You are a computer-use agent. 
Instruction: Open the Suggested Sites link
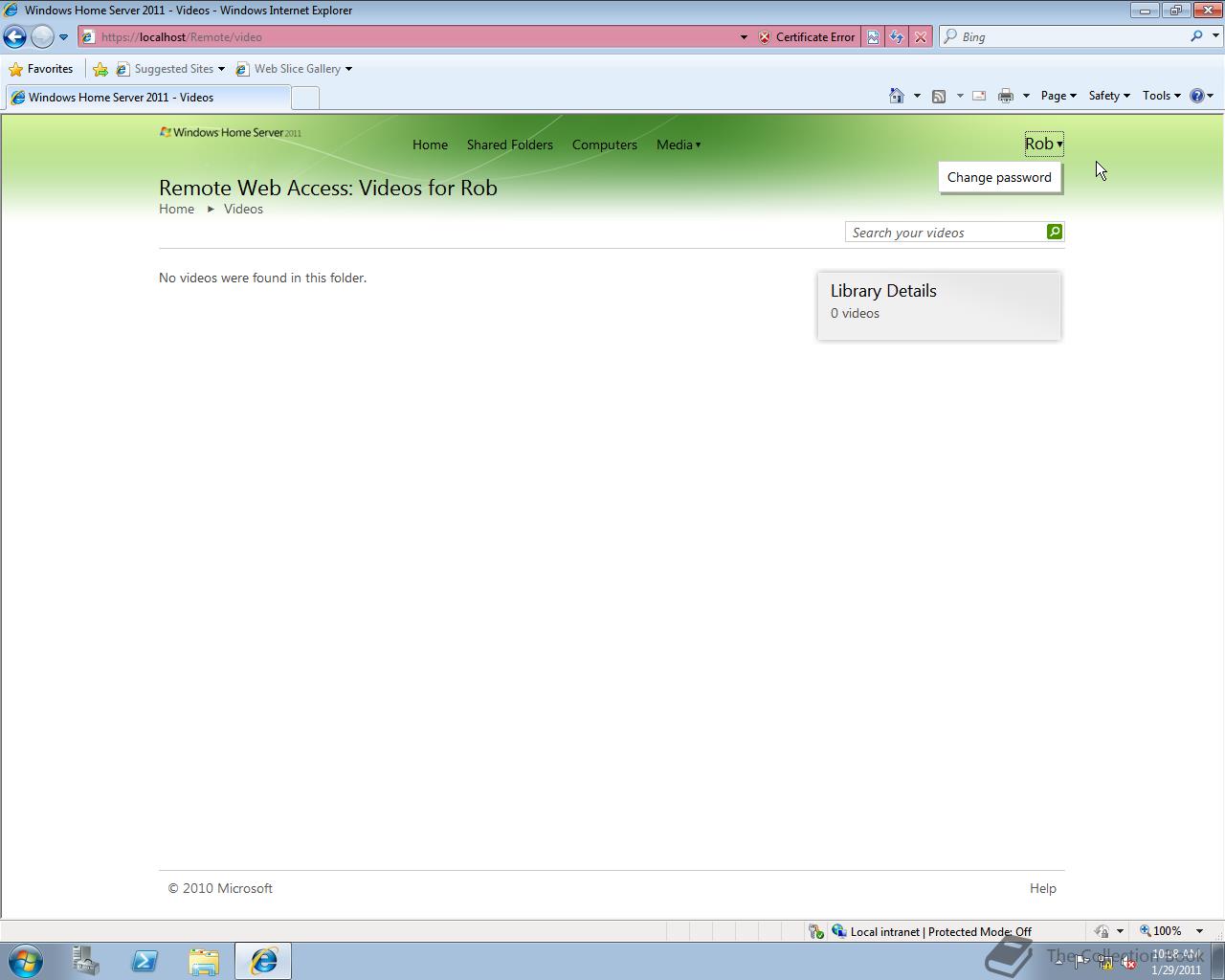170,69
